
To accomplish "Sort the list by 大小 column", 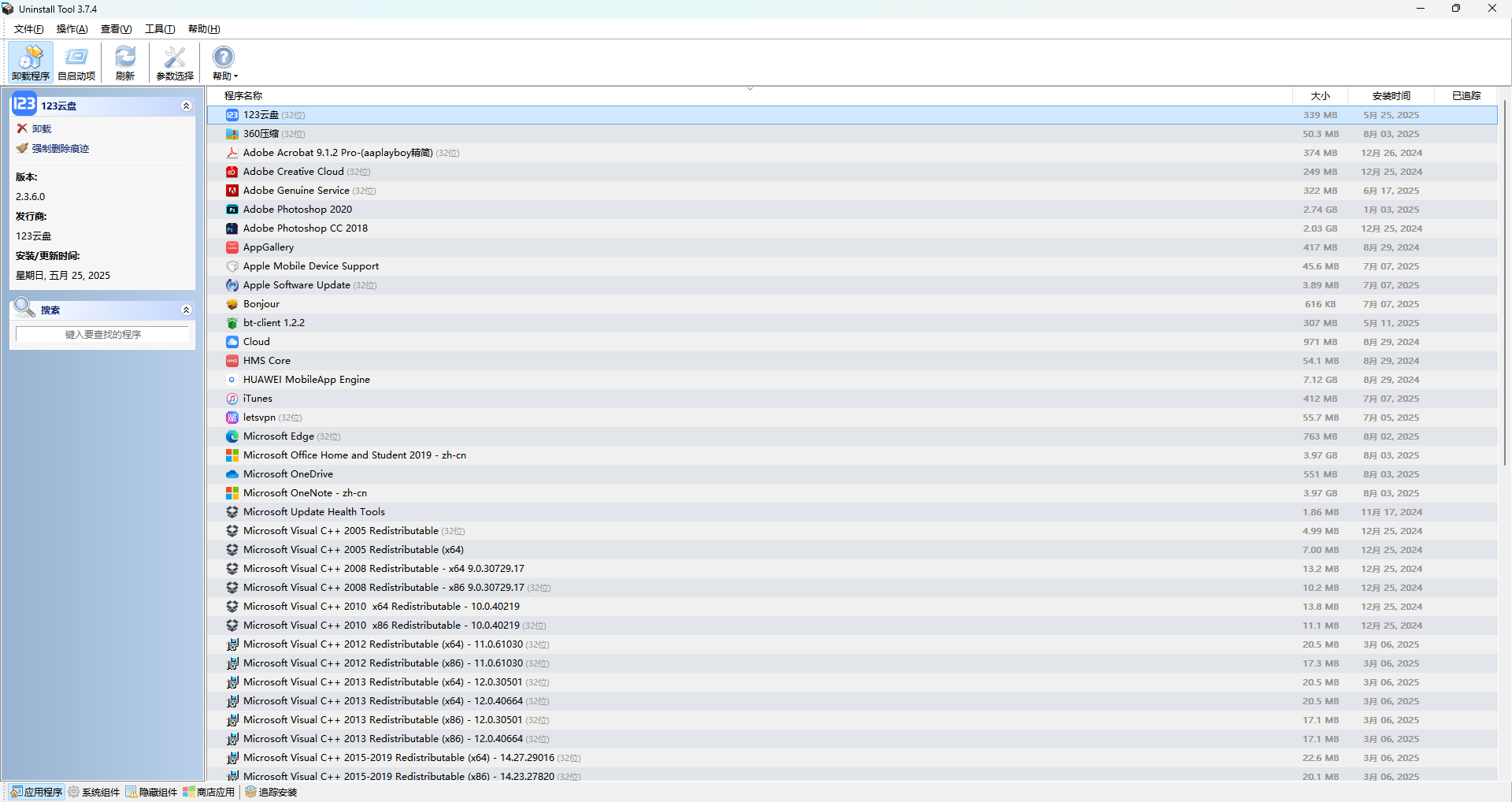I will point(1321,95).
